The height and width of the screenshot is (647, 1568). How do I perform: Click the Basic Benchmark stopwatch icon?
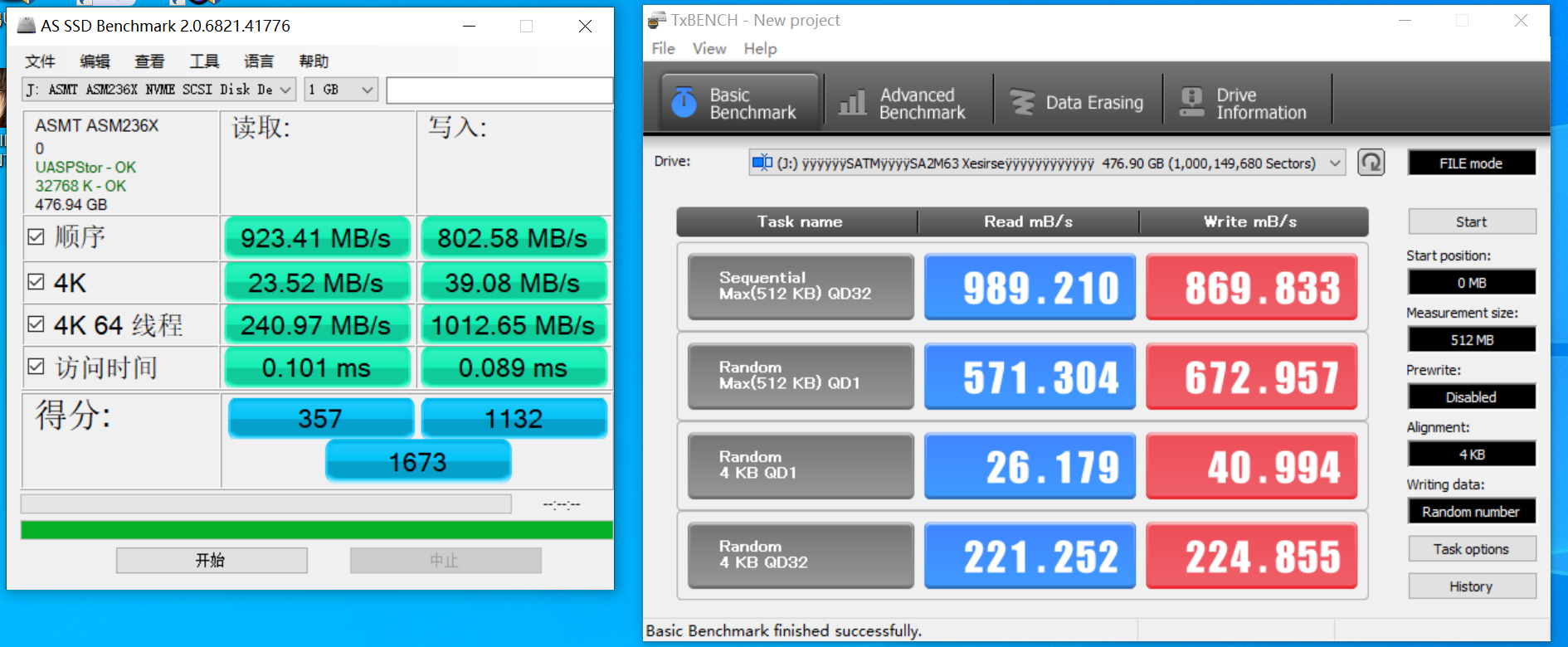point(684,102)
